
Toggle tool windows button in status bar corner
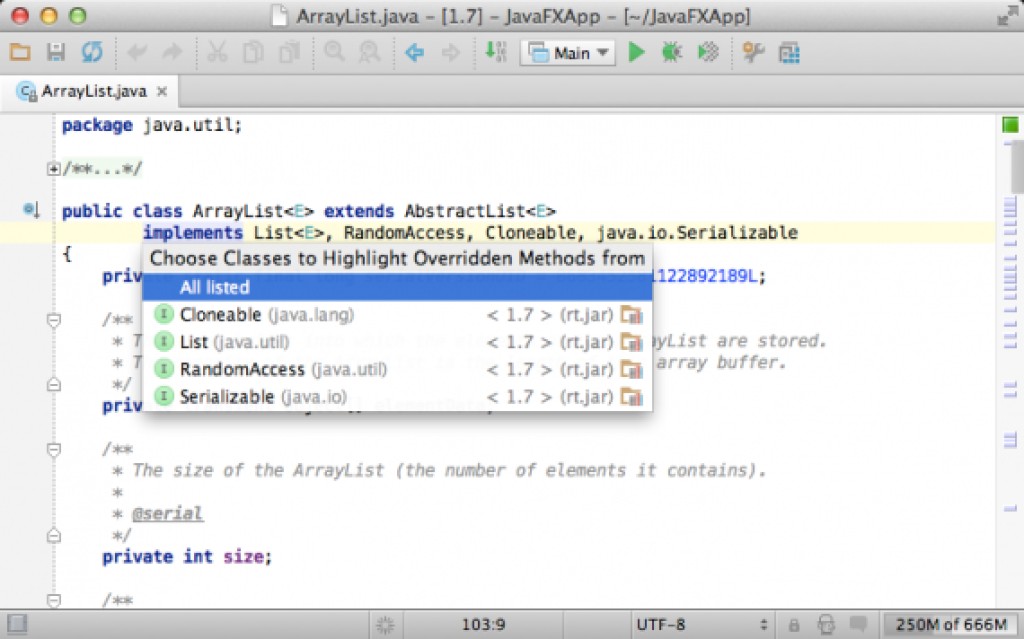click(17, 624)
